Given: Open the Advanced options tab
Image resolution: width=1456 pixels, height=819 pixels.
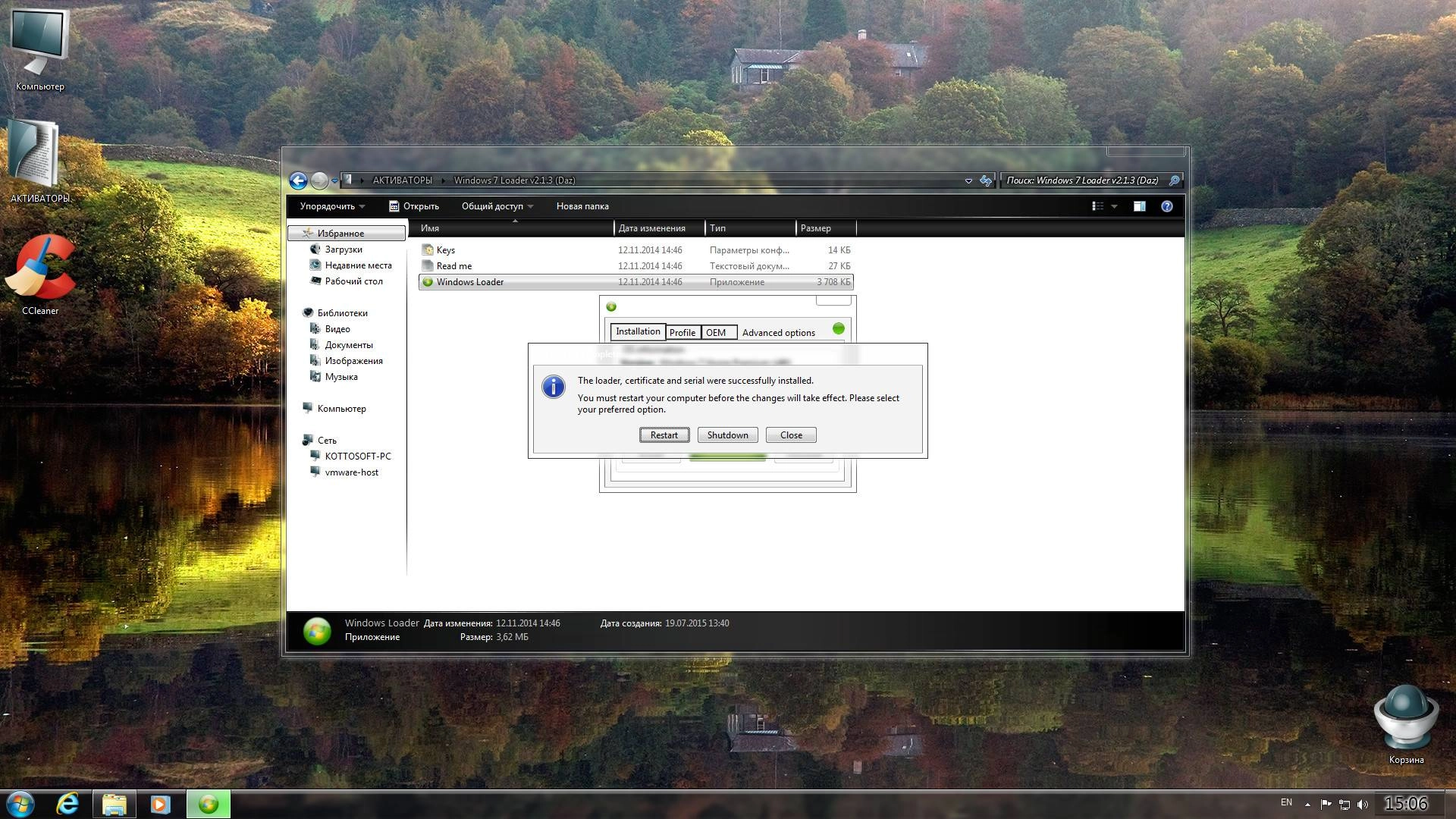Looking at the screenshot, I should [x=778, y=332].
